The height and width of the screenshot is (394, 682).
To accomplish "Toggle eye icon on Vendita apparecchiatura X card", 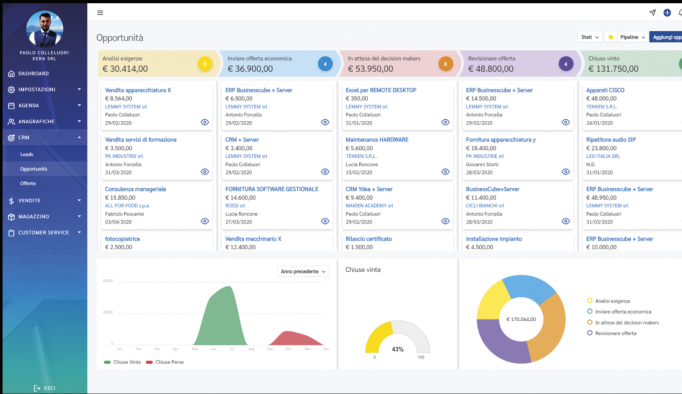I will tap(205, 122).
